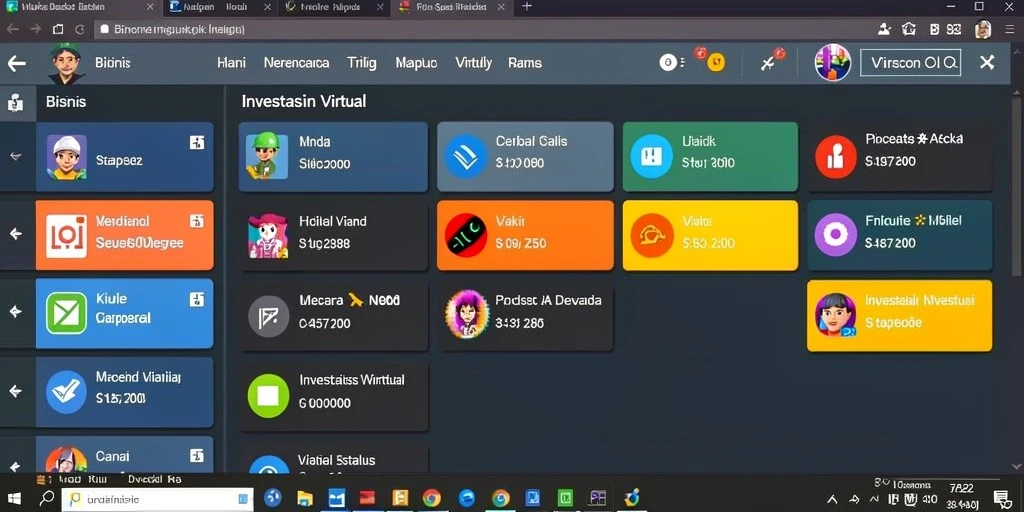Open the yellow Investair Nvestual card

pyautogui.click(x=899, y=315)
